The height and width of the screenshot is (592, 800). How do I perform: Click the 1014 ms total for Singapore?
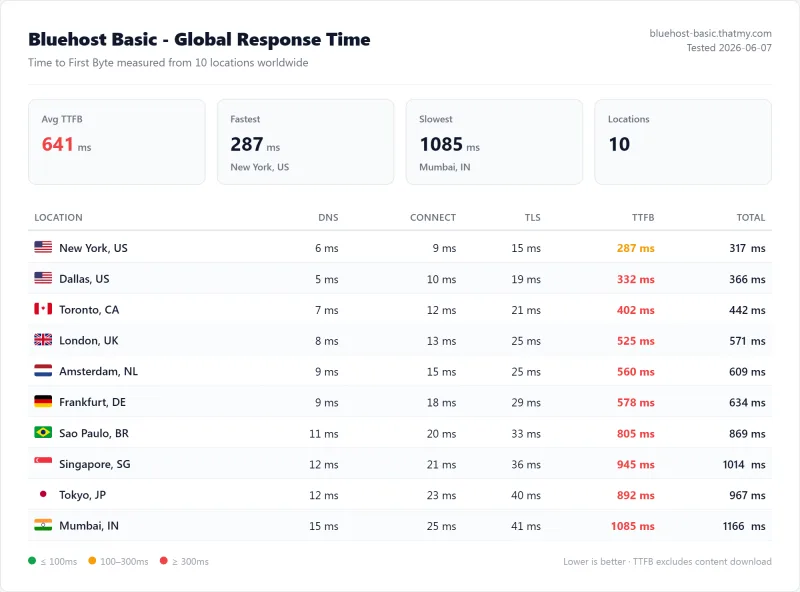[x=744, y=464]
